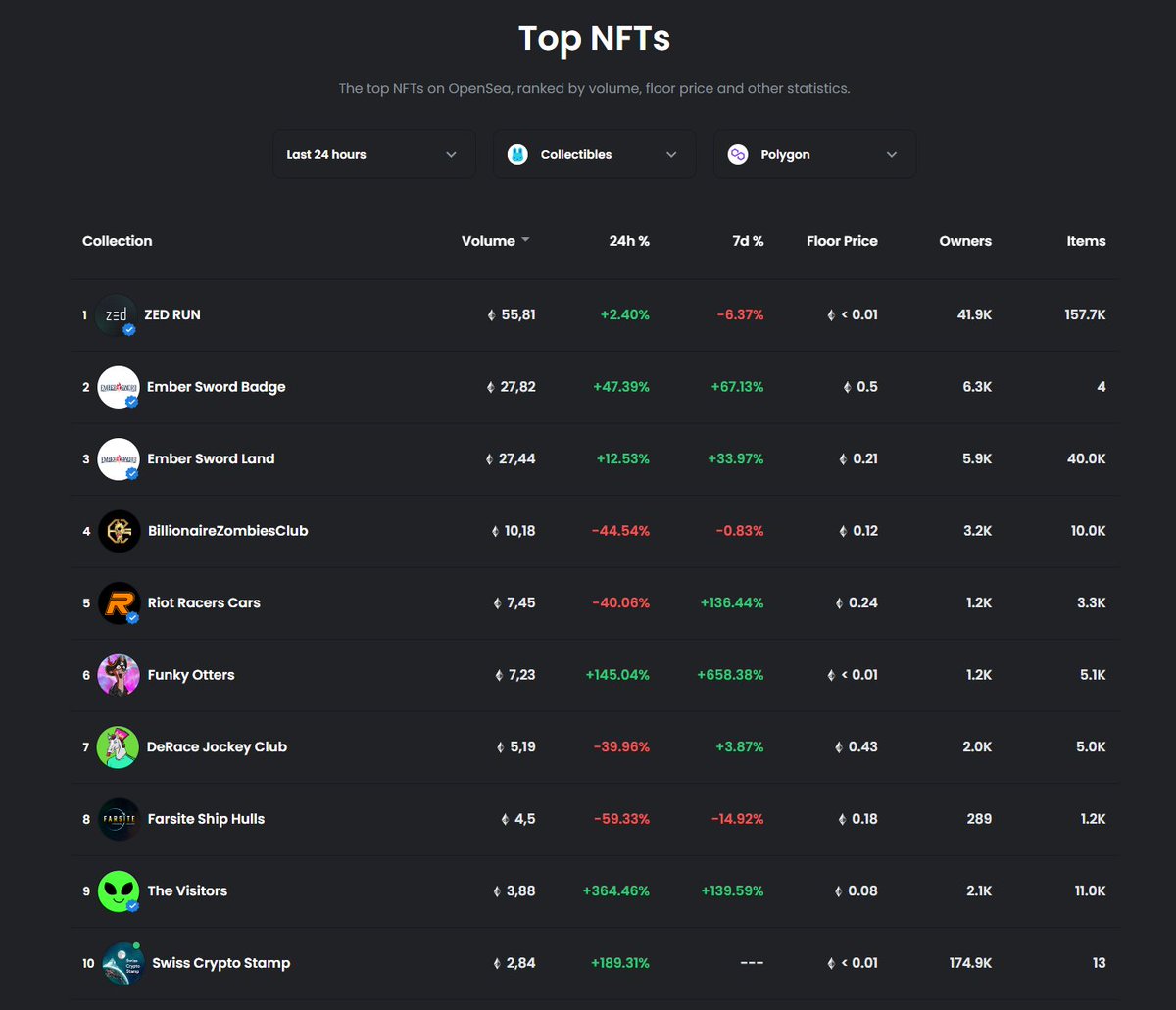Click the ZED RUN collection avatar
Viewport: 1176px width, 1010px height.
(x=118, y=313)
